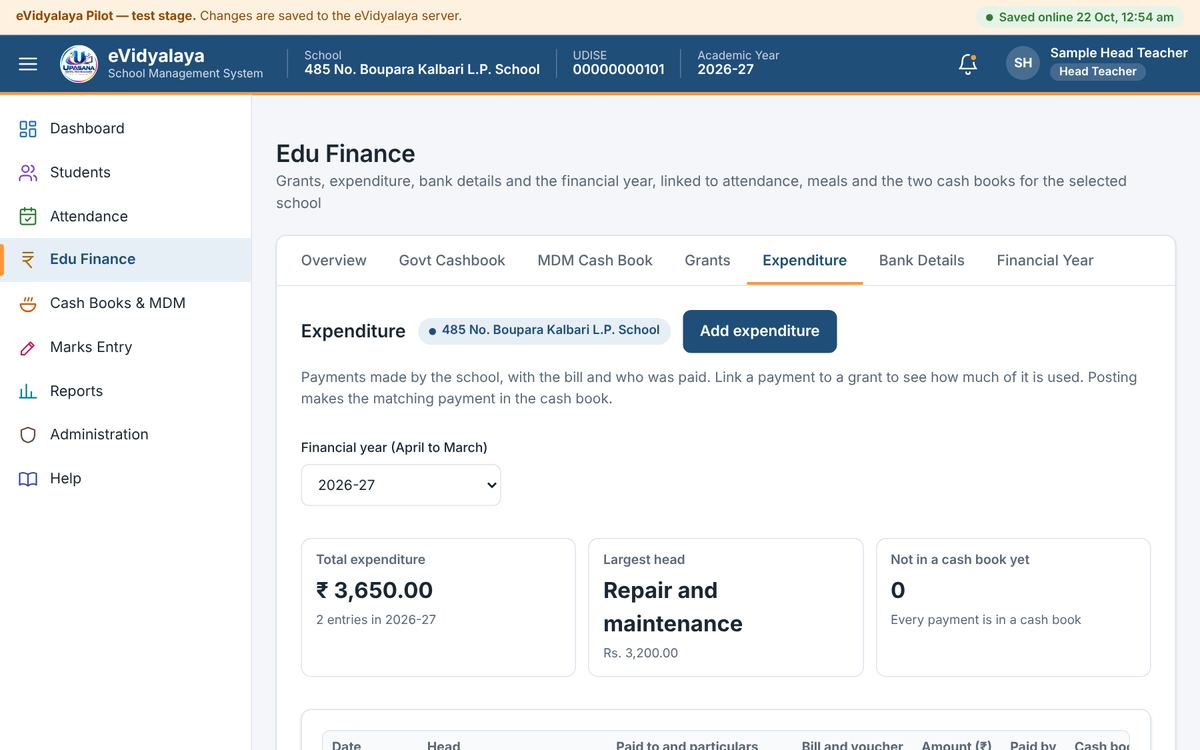Open the SH user avatar
The width and height of the screenshot is (1200, 750).
click(1023, 63)
